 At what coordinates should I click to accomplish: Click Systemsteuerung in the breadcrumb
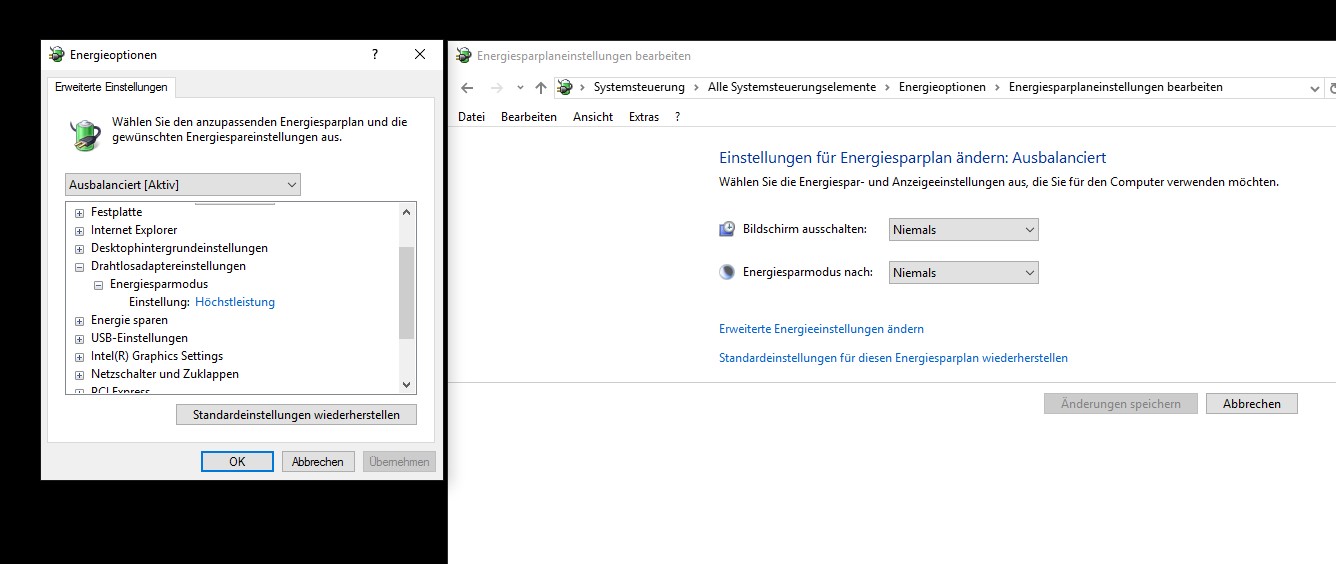pos(639,87)
